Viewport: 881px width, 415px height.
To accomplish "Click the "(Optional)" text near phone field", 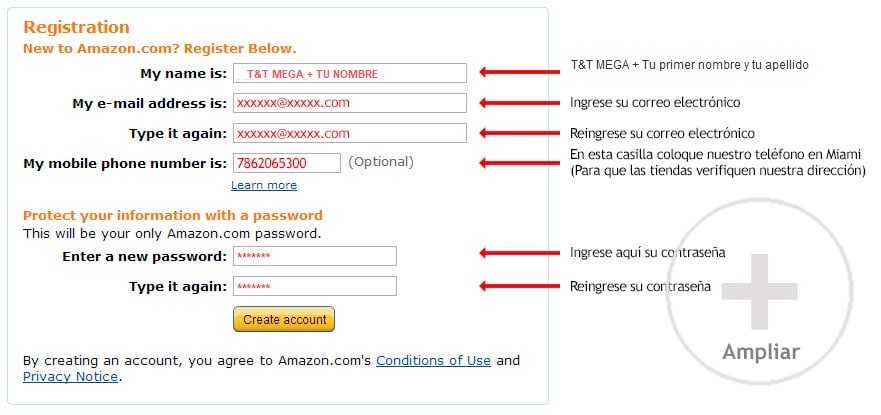I will coord(381,162).
